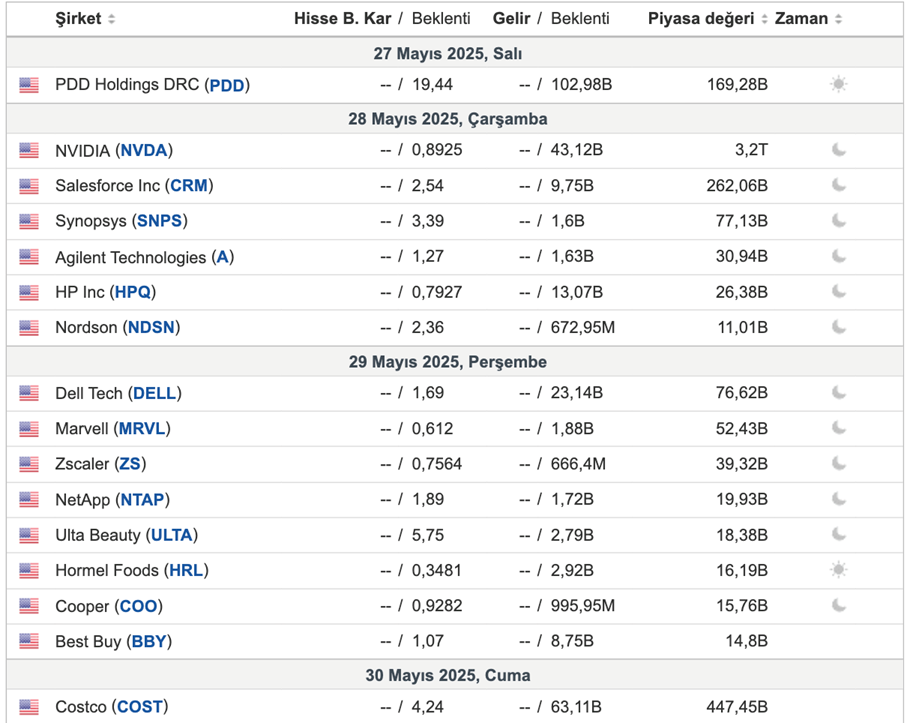Open the NVDA ticker link

pyautogui.click(x=144, y=150)
